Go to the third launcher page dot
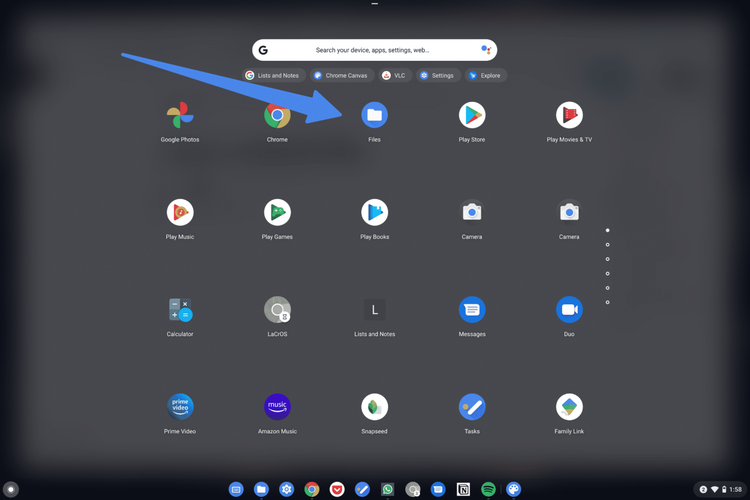This screenshot has height=500, width=750. coord(607,259)
